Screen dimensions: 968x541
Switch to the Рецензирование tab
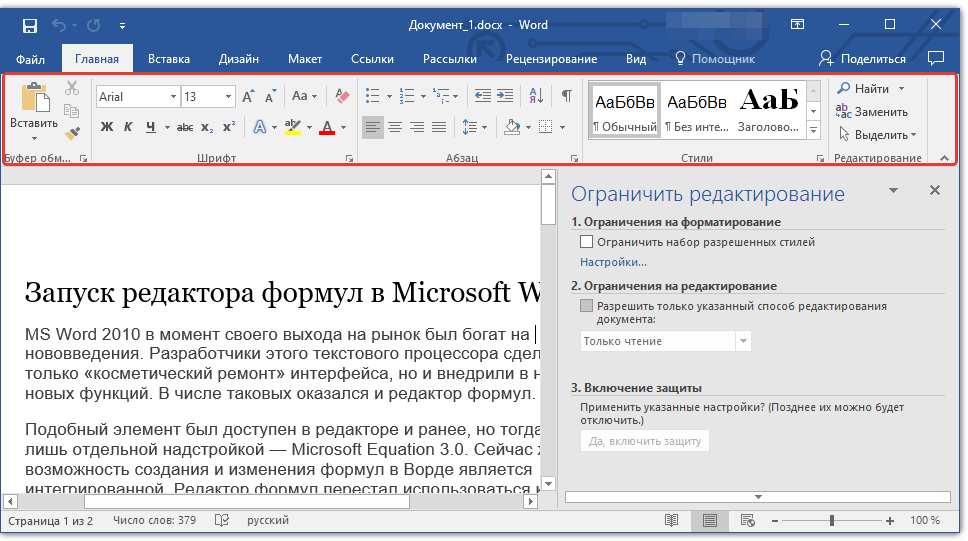(x=551, y=59)
